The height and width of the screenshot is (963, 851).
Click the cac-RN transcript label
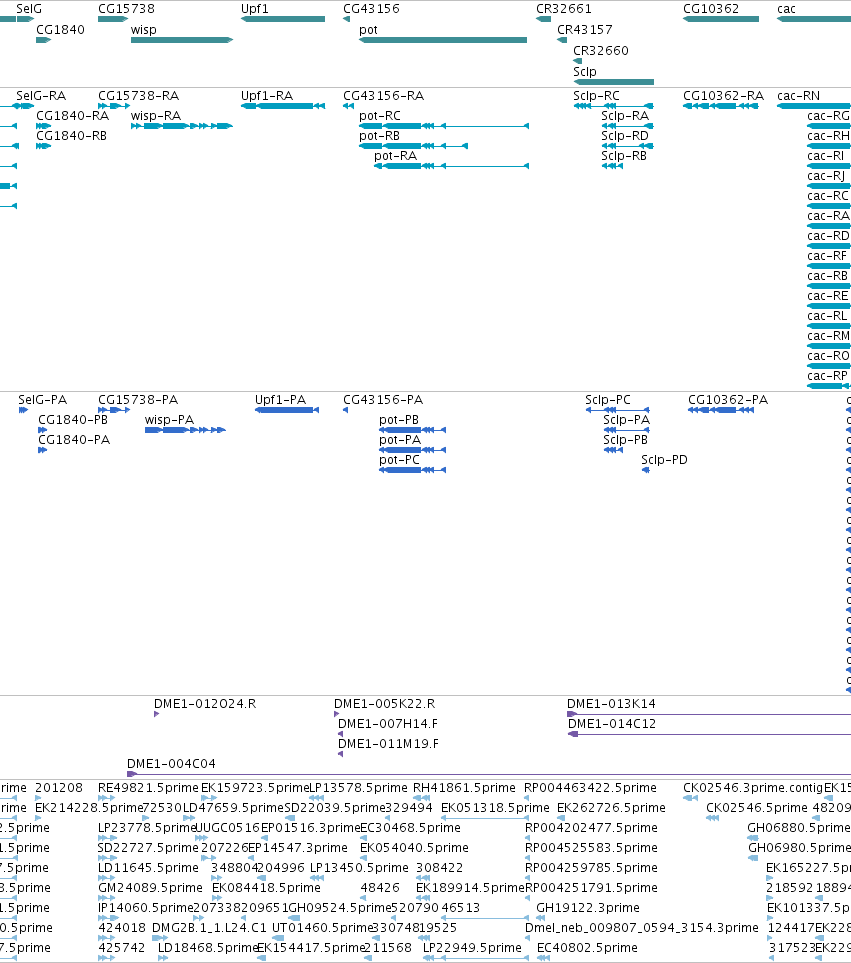[x=799, y=96]
